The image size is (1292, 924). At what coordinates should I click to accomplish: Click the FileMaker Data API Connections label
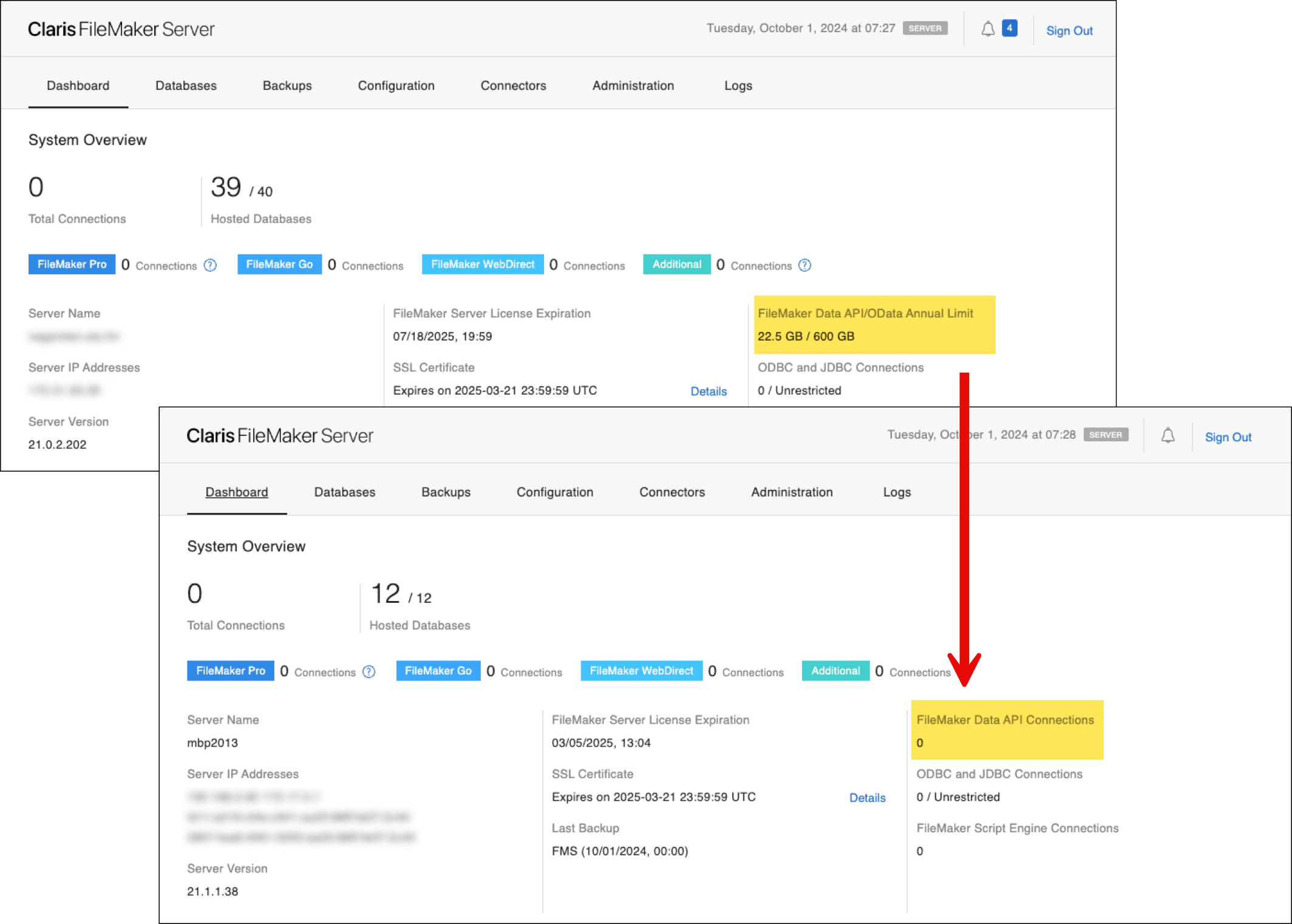[x=1005, y=720]
